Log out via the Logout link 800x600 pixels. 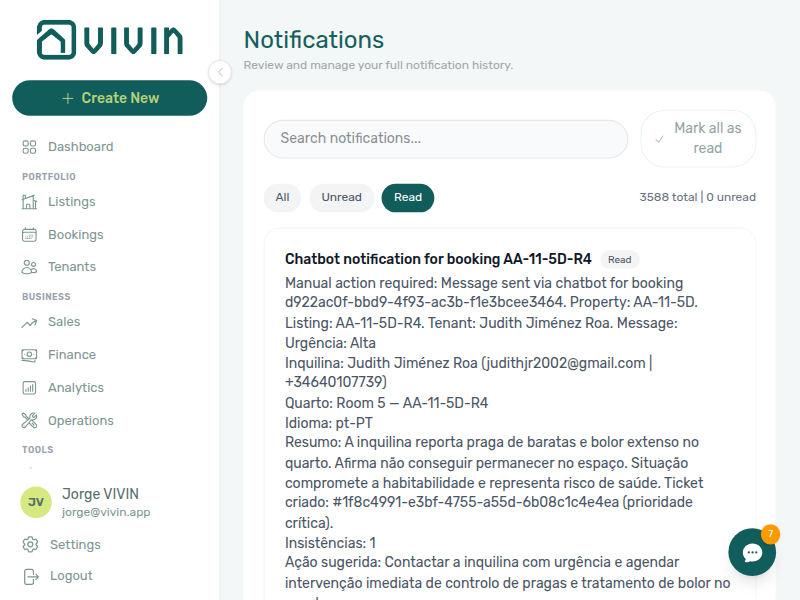click(x=71, y=576)
